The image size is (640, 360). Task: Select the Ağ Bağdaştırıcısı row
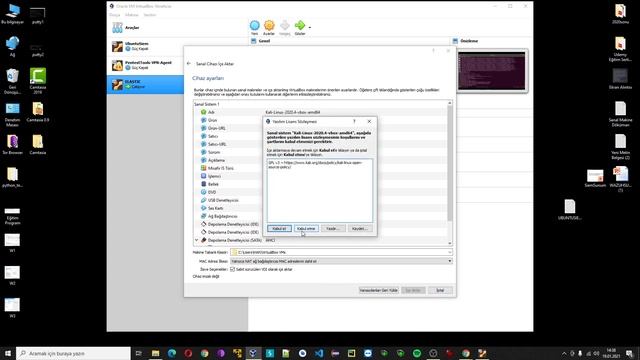321,216
